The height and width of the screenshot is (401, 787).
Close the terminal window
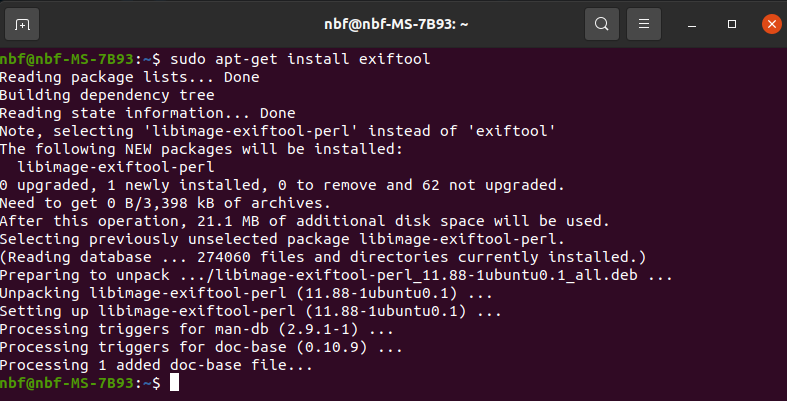771,24
